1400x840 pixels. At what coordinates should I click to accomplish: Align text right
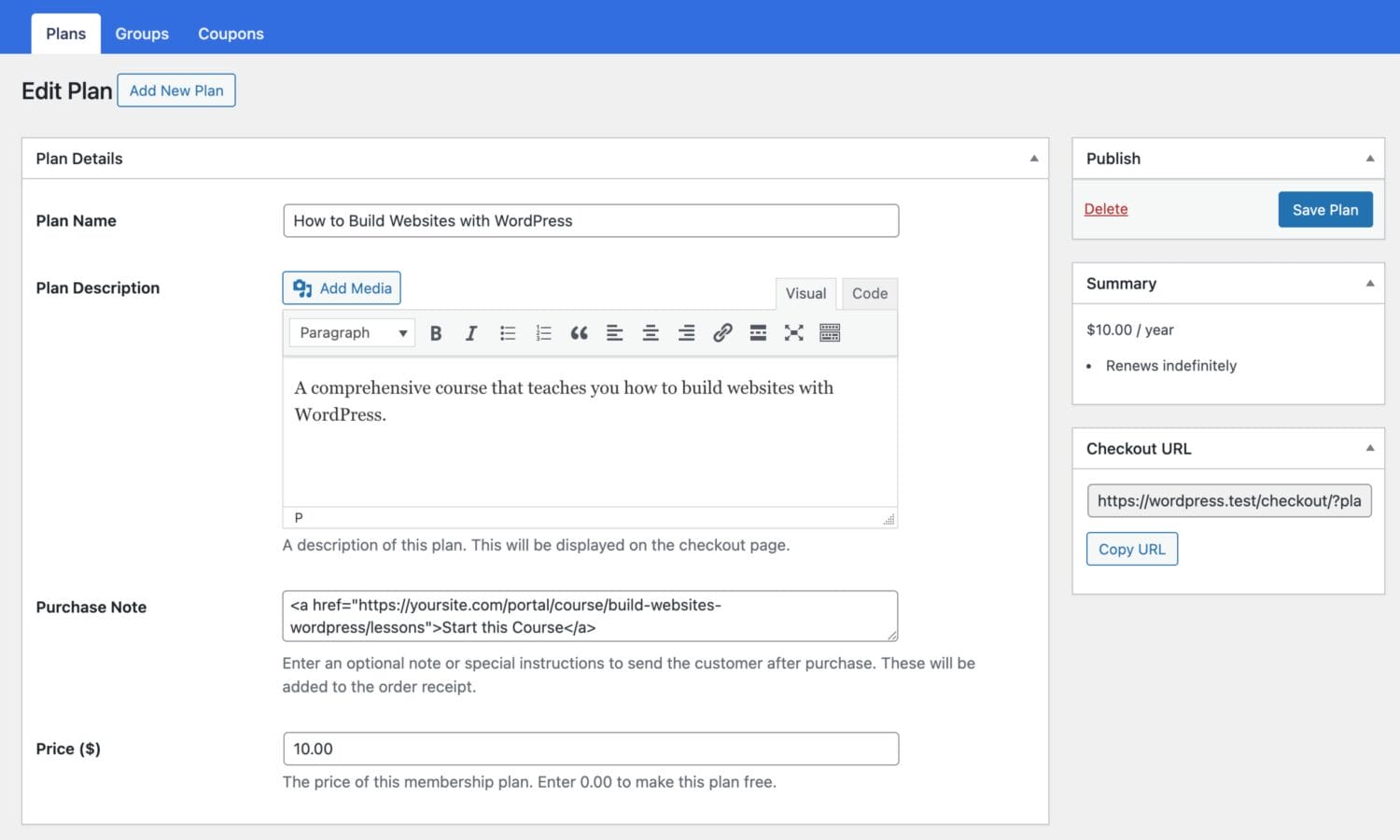pyautogui.click(x=686, y=333)
